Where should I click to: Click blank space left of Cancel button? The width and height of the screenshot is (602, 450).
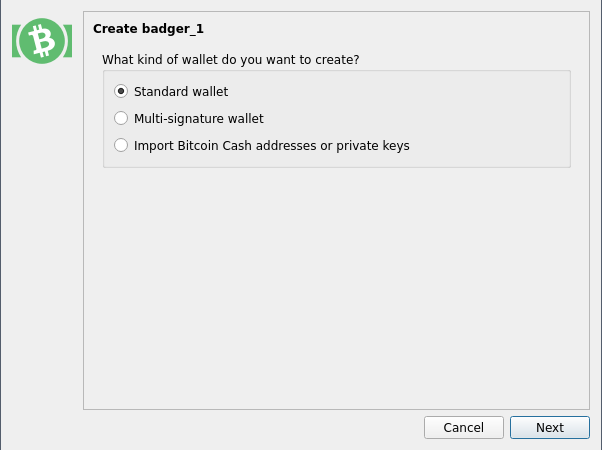click(x=250, y=427)
